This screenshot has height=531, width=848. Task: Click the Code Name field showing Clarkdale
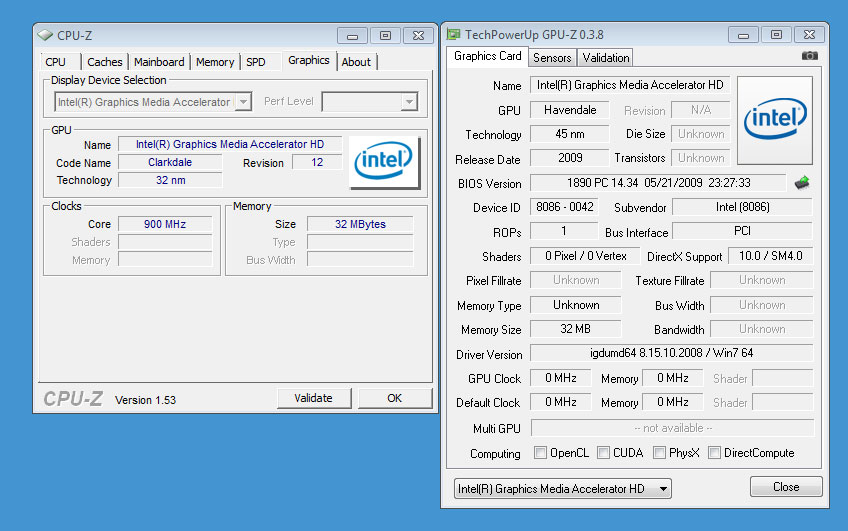tap(170, 162)
